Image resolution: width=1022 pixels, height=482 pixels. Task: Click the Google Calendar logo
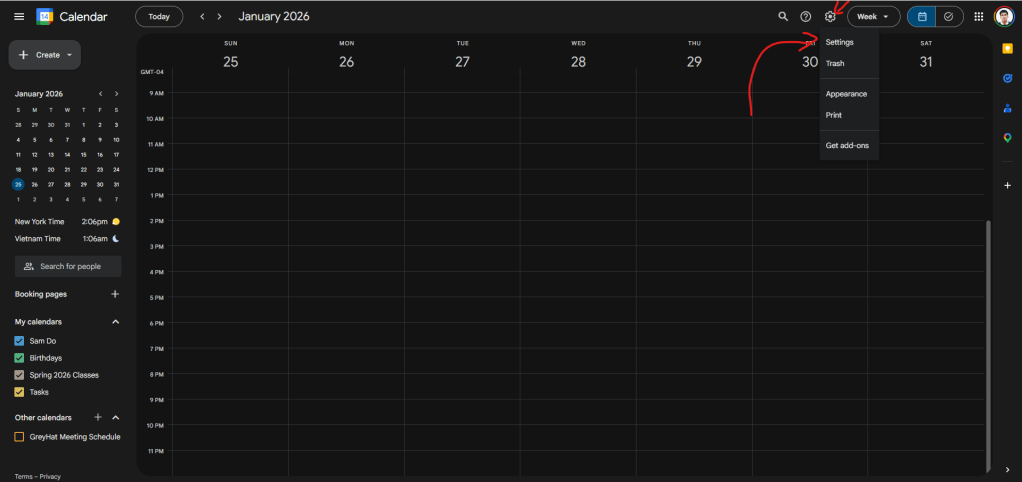pyautogui.click(x=44, y=17)
